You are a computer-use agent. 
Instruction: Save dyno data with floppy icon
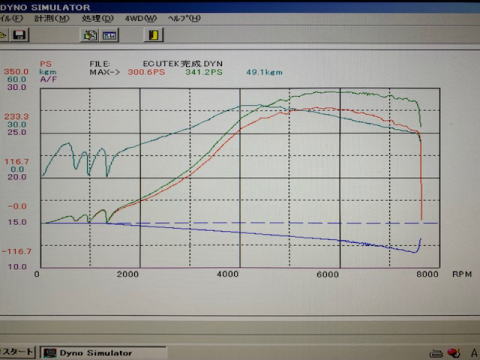point(19,35)
